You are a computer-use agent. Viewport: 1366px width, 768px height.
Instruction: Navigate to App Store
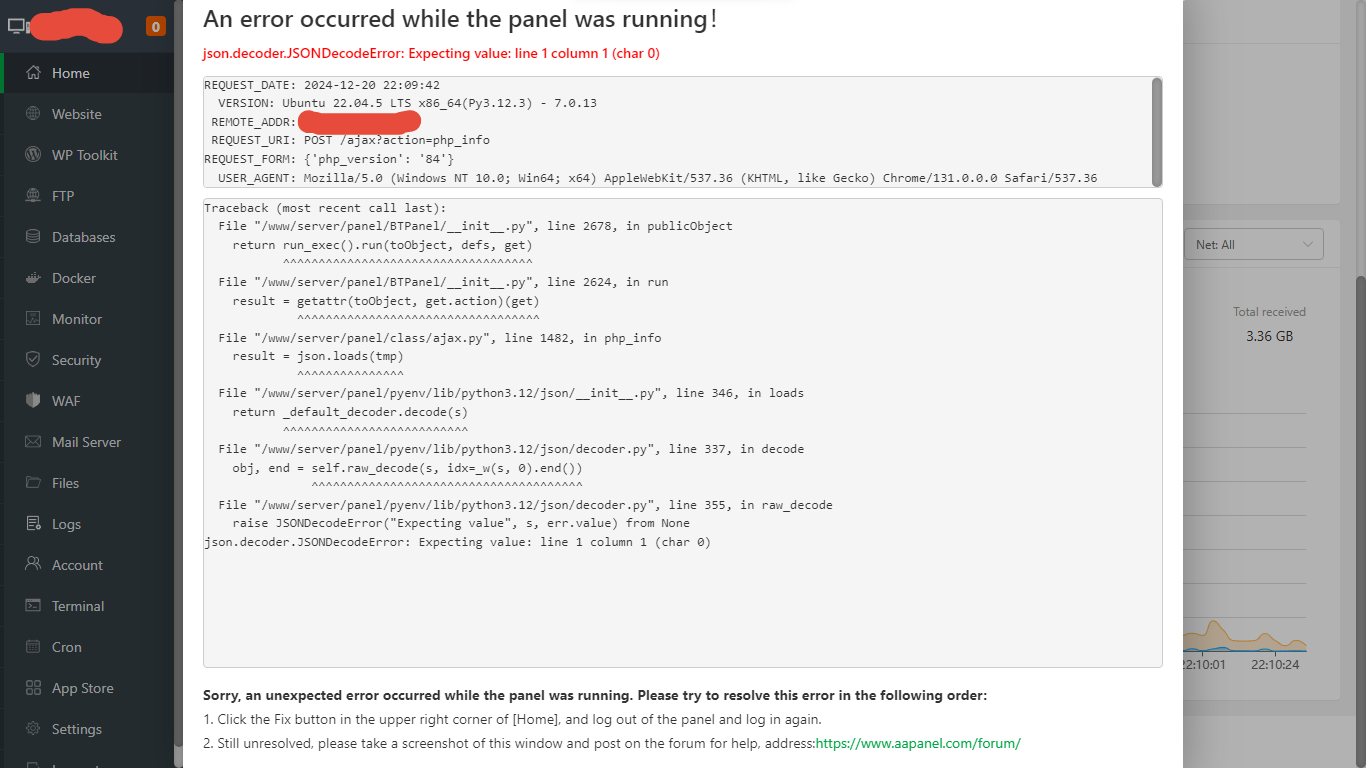(x=82, y=688)
